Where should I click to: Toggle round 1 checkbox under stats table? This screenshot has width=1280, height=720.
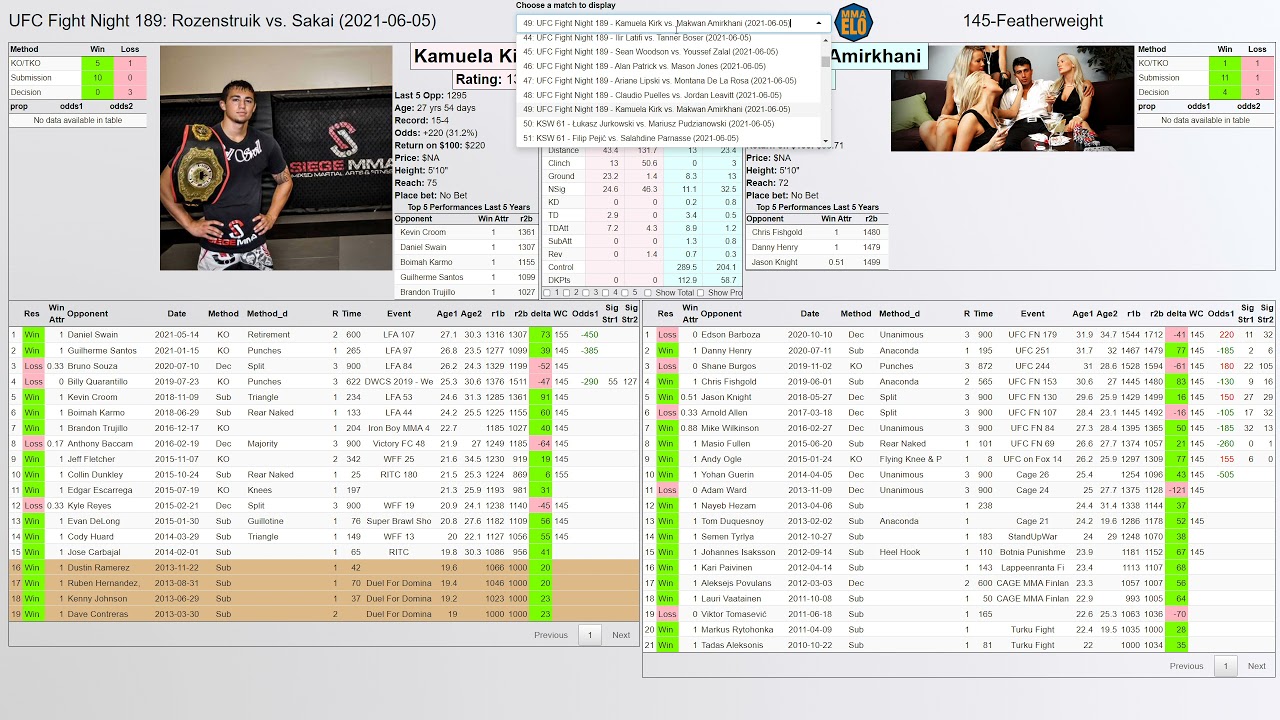tap(546, 293)
